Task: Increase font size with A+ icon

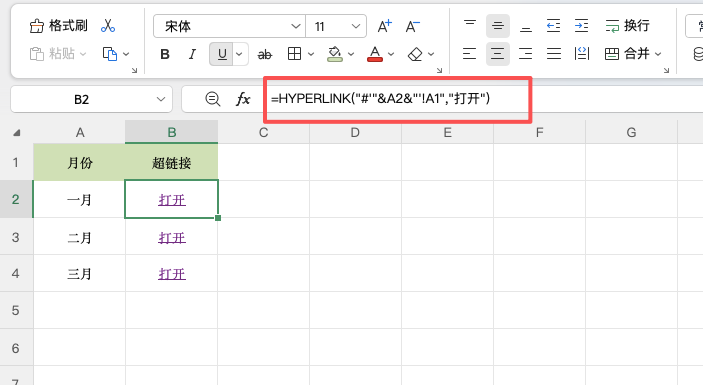Action: point(384,26)
